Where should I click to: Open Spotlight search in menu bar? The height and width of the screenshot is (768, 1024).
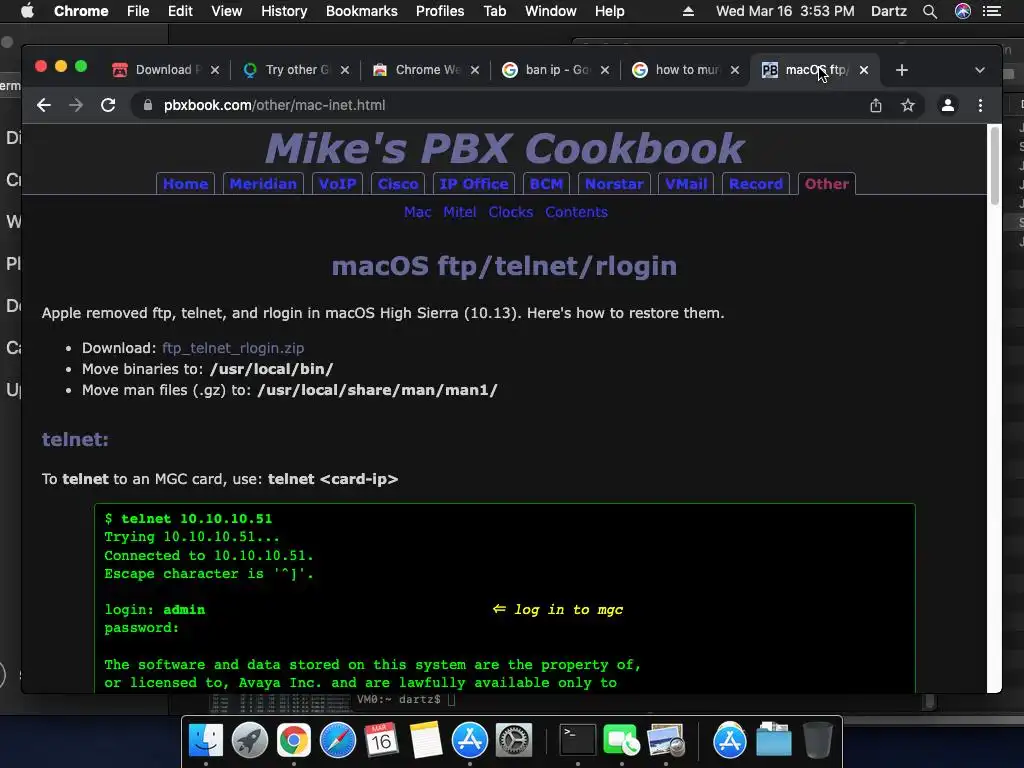[x=930, y=11]
